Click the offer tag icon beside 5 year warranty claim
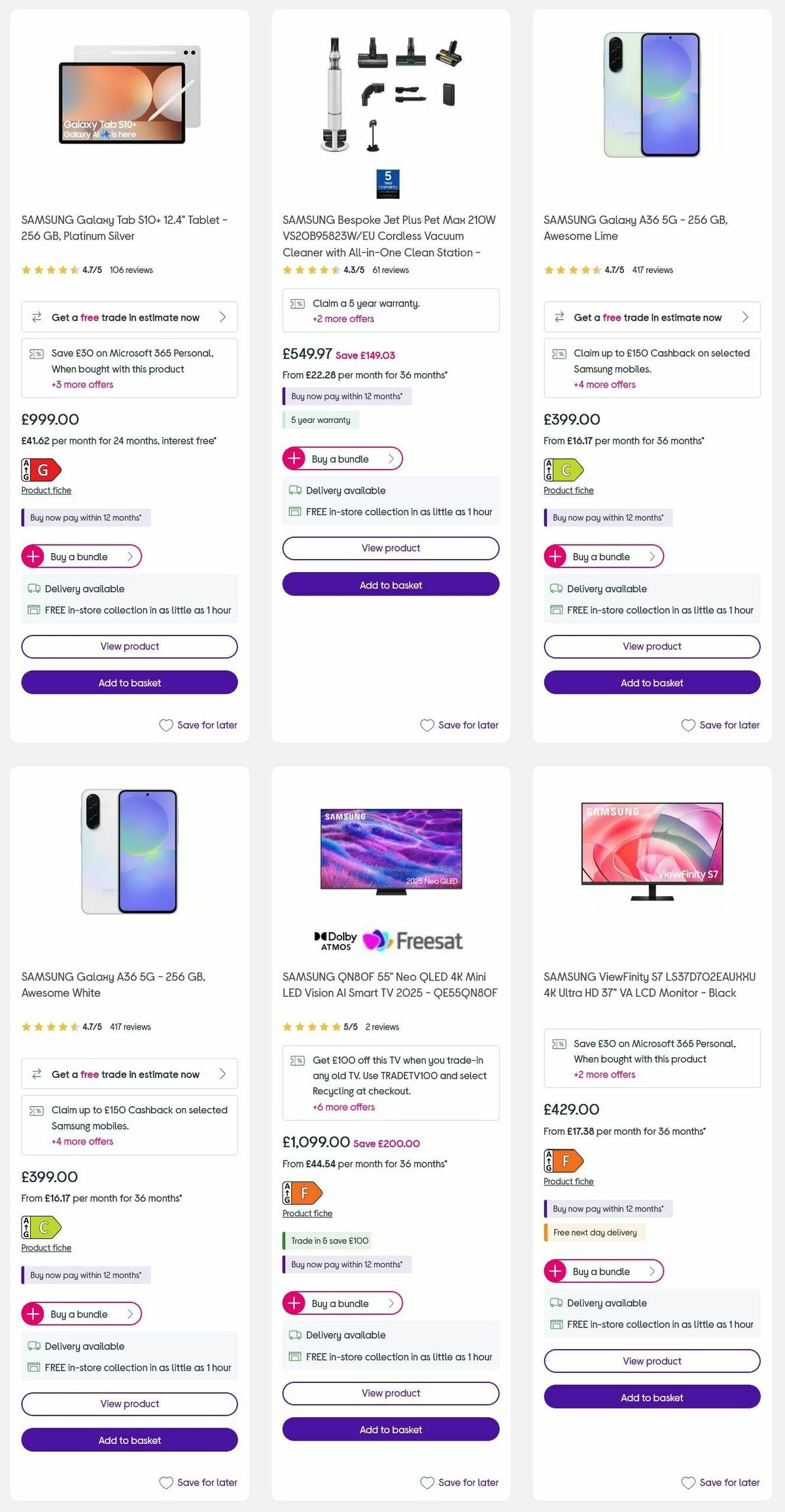The image size is (785, 1512). click(x=298, y=303)
